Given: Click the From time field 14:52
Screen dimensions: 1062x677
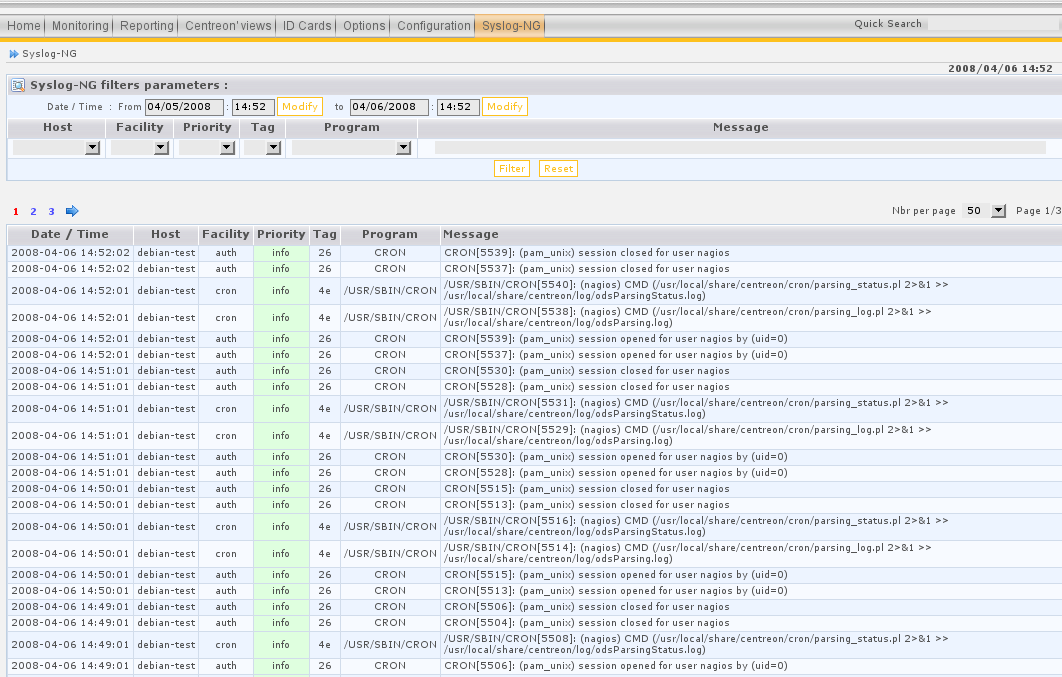Looking at the screenshot, I should click(x=253, y=107).
